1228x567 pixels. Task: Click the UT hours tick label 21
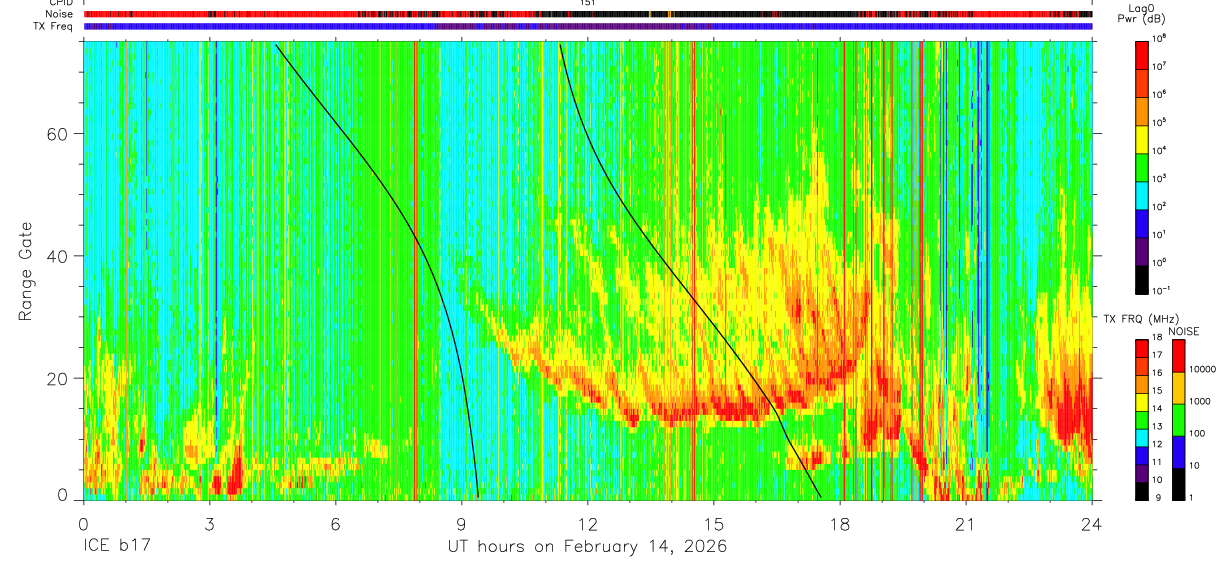point(966,523)
